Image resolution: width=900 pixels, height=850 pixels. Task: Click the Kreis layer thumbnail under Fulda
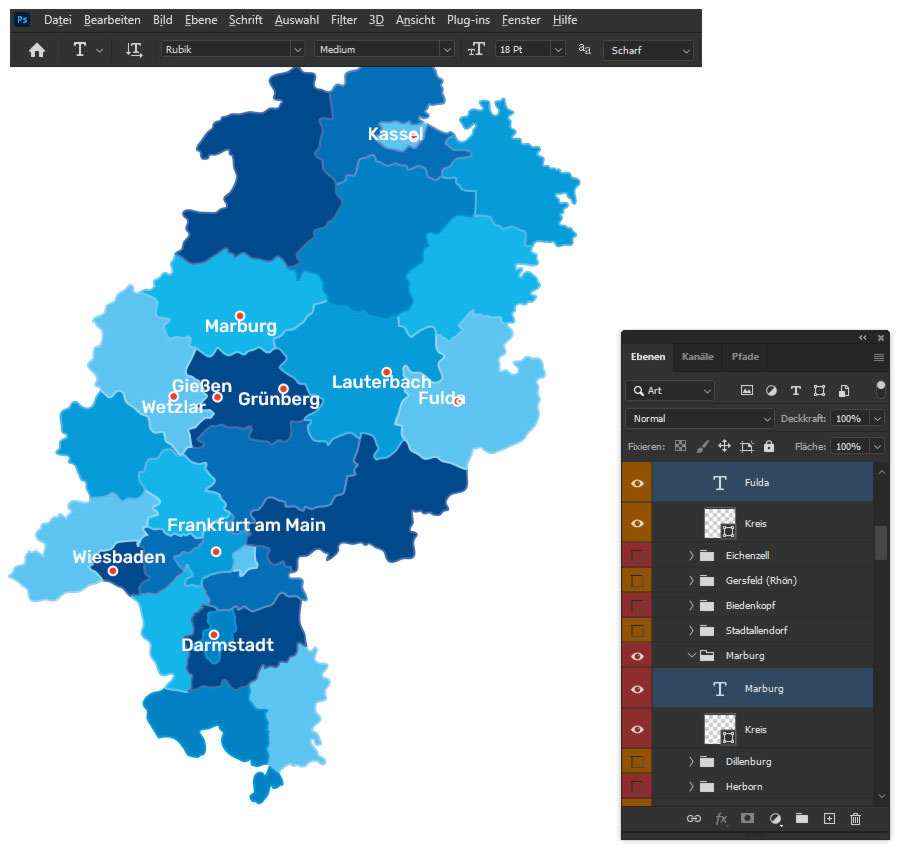click(720, 523)
